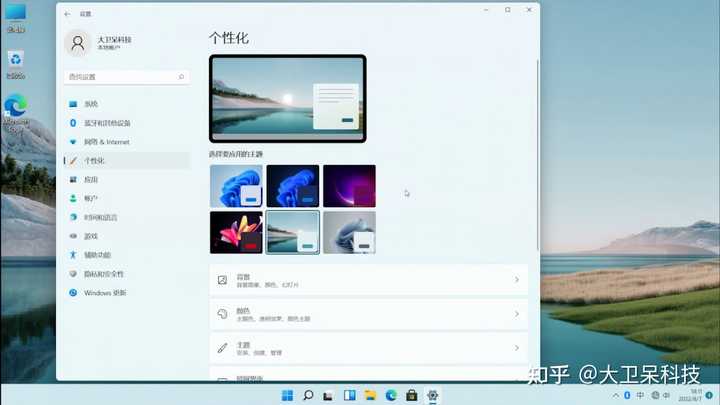
Task: Apply the purple Glow theme
Action: coord(349,186)
